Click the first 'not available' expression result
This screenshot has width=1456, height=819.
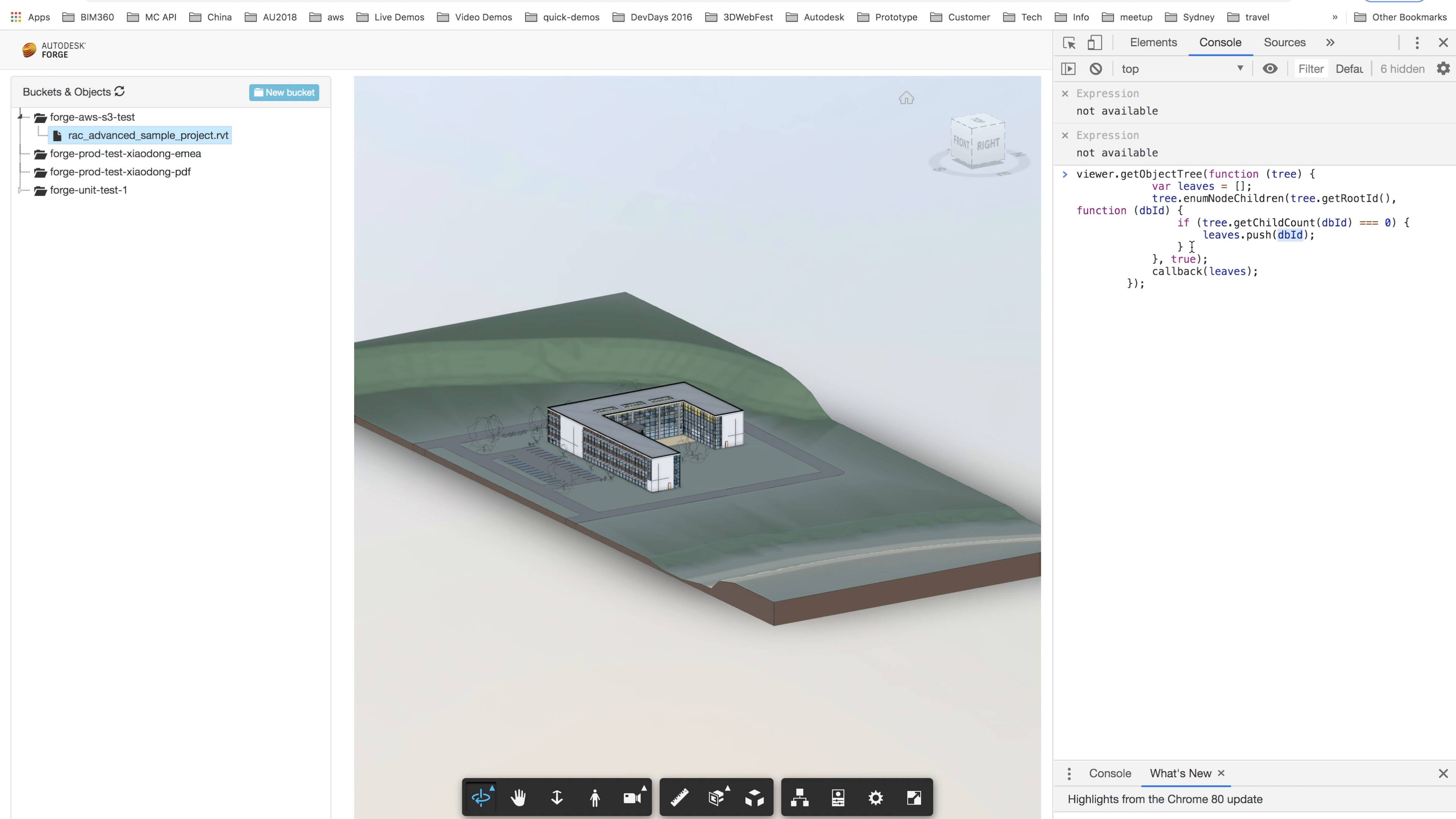pos(1117,111)
